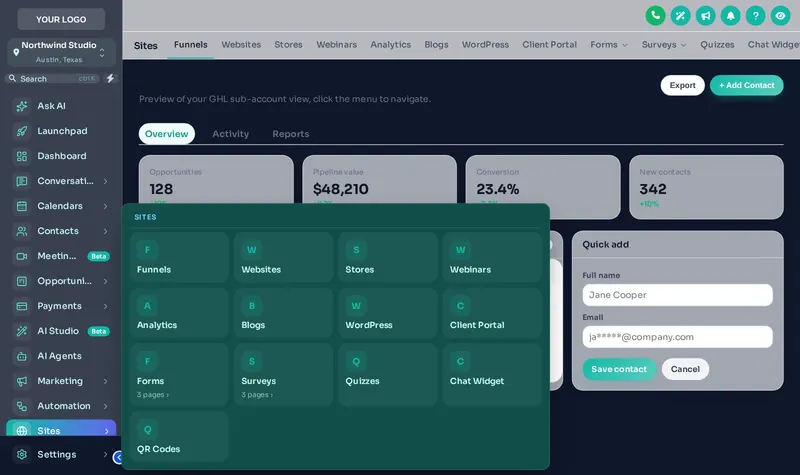Click the lightning bolt quick actions icon
Screen dimensions: 800x475
[x=110, y=79]
